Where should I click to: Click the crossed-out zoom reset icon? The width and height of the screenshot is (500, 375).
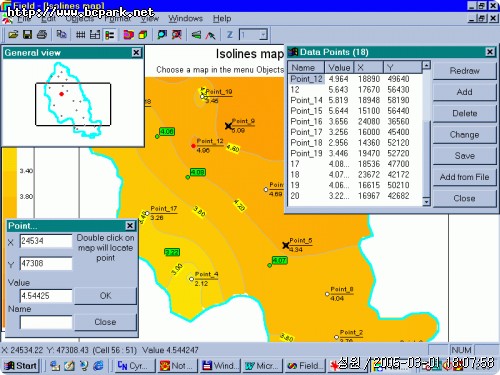tap(177, 35)
